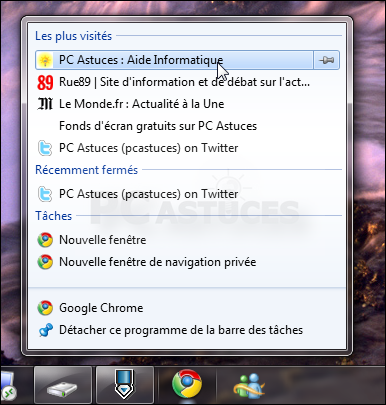Viewport: 386px width, 405px height.
Task: Click Twitter bird icon under Les plus visités
Action: 45,148
